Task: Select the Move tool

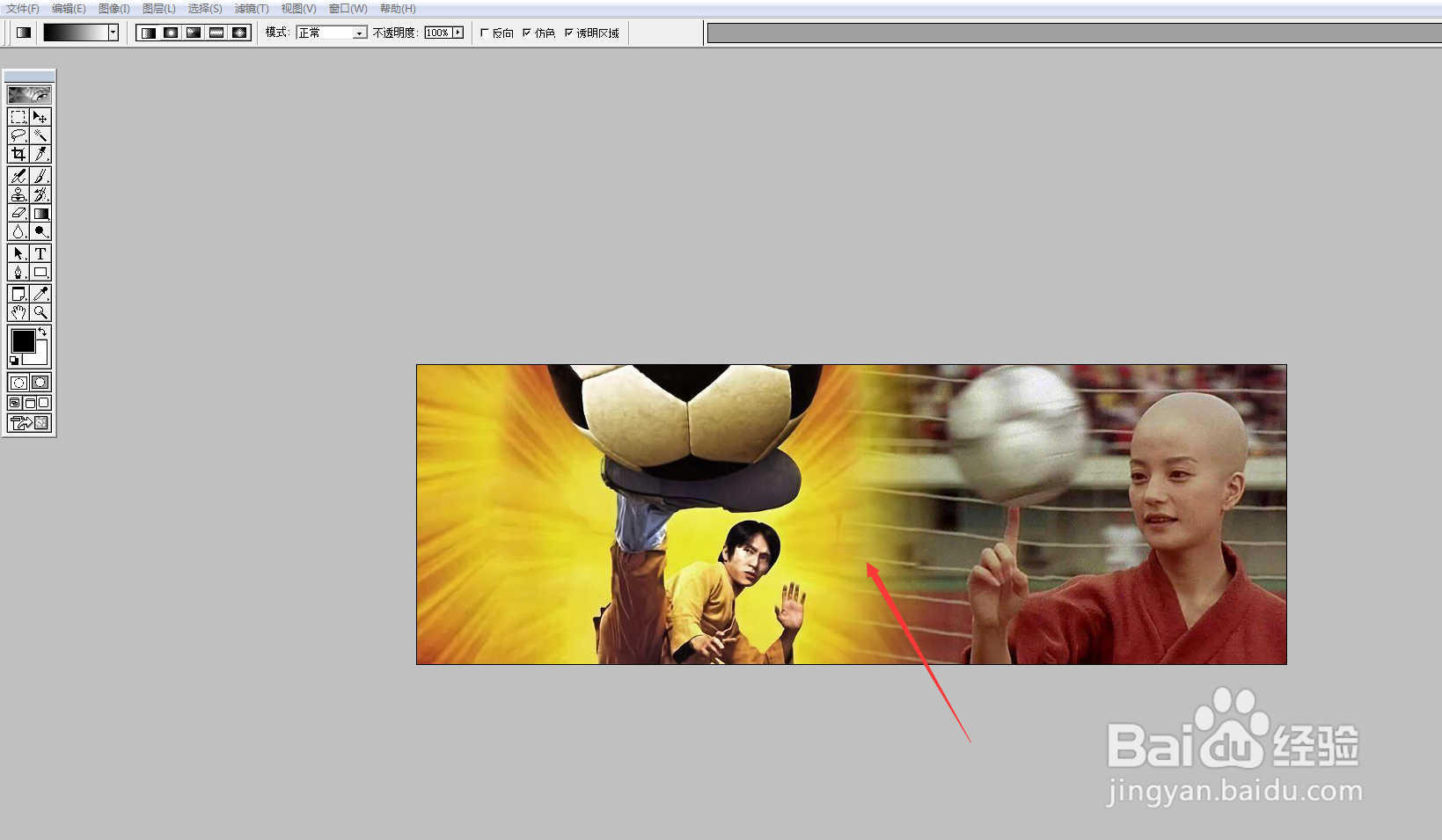Action: coord(40,117)
